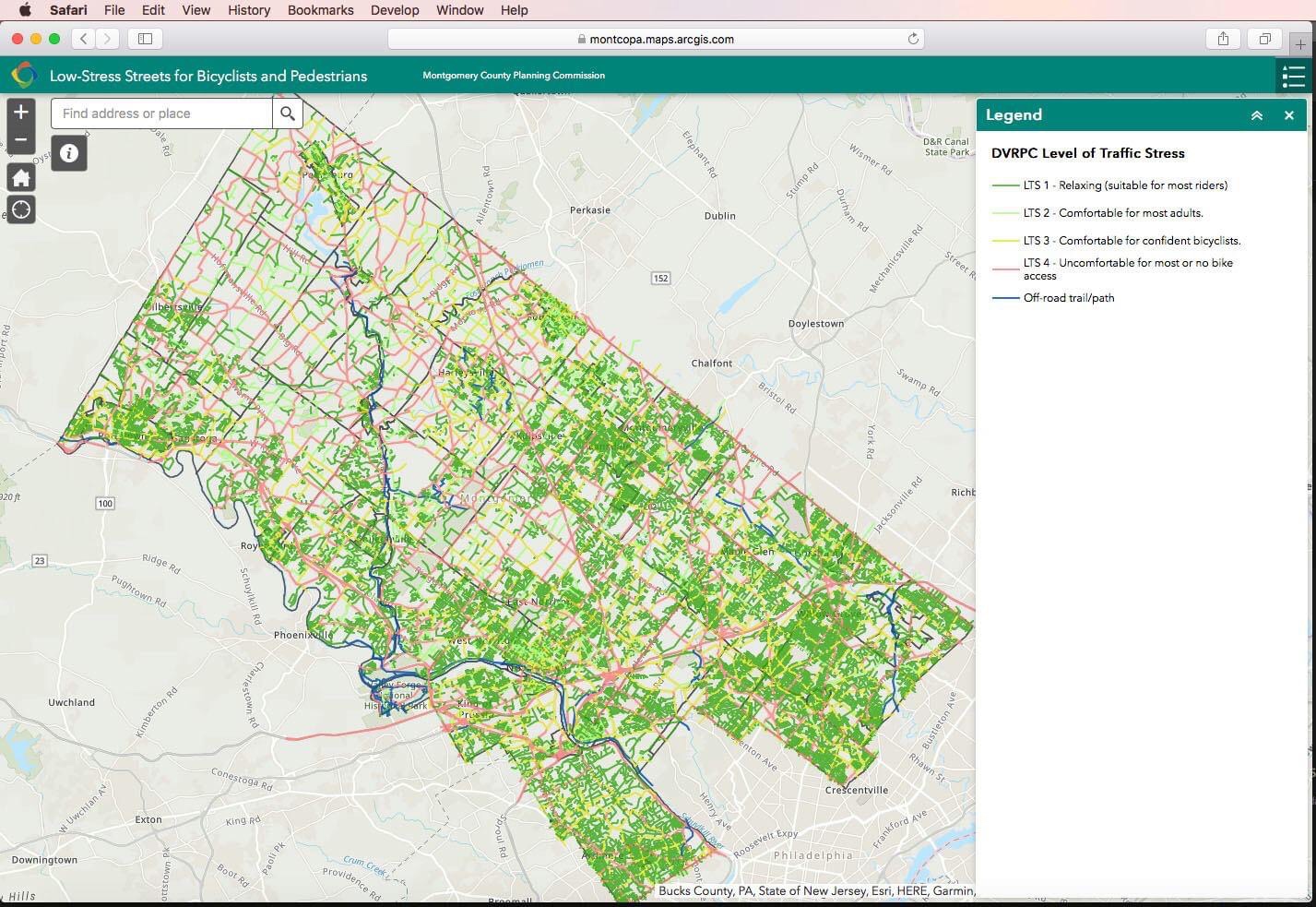Open the Safari share menu

pyautogui.click(x=1223, y=39)
